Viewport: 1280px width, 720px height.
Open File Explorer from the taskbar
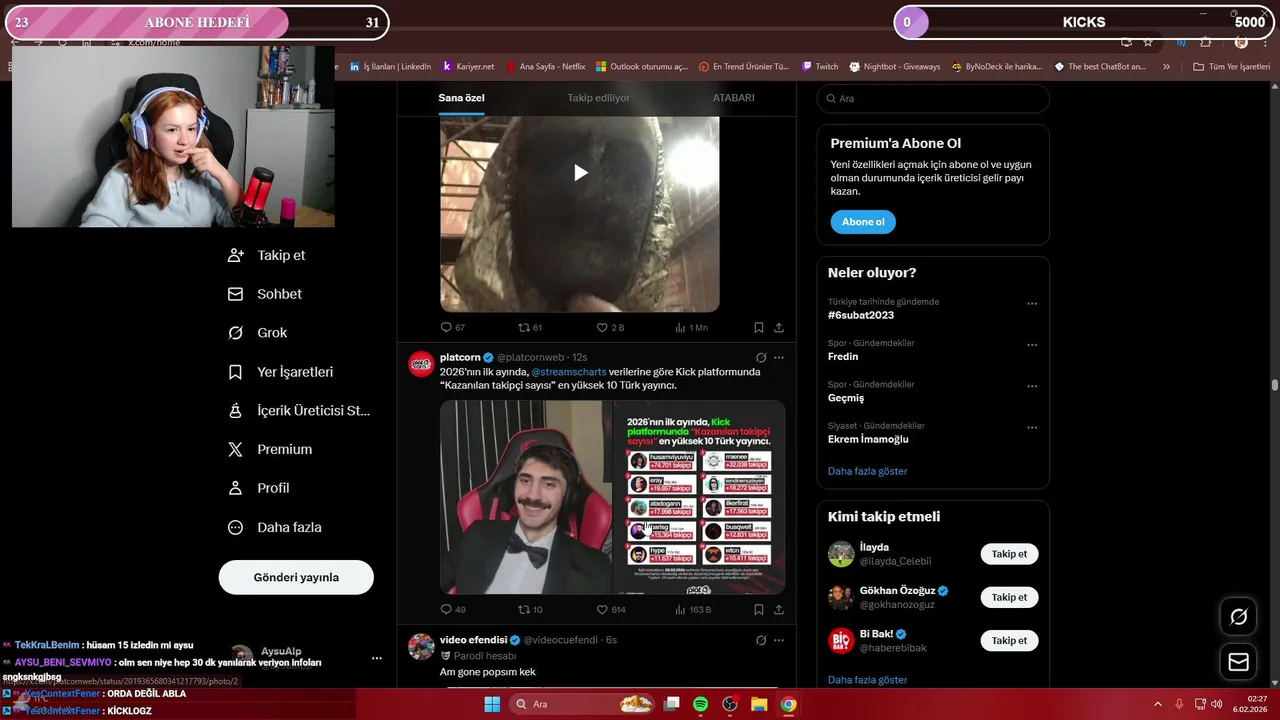pos(759,704)
